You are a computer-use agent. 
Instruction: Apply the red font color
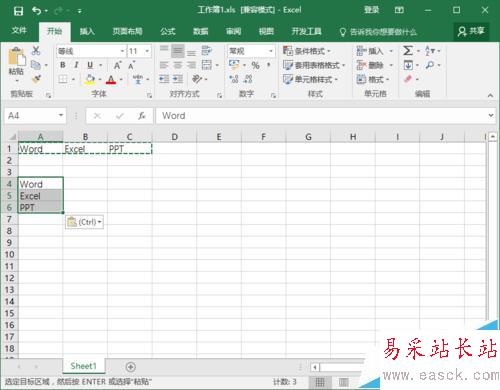pyautogui.click(x=111, y=79)
